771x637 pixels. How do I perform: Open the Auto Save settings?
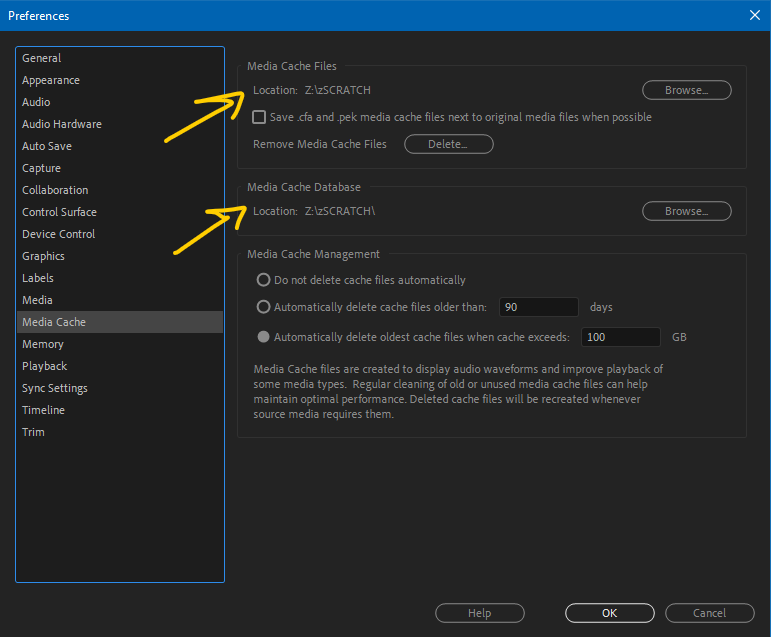[47, 146]
